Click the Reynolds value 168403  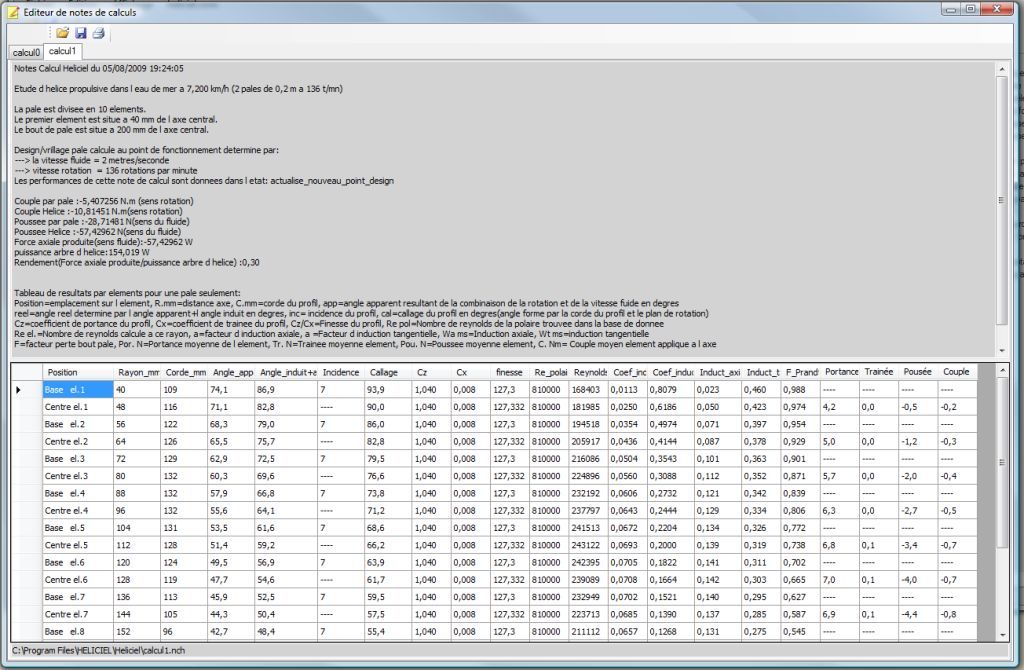click(589, 390)
